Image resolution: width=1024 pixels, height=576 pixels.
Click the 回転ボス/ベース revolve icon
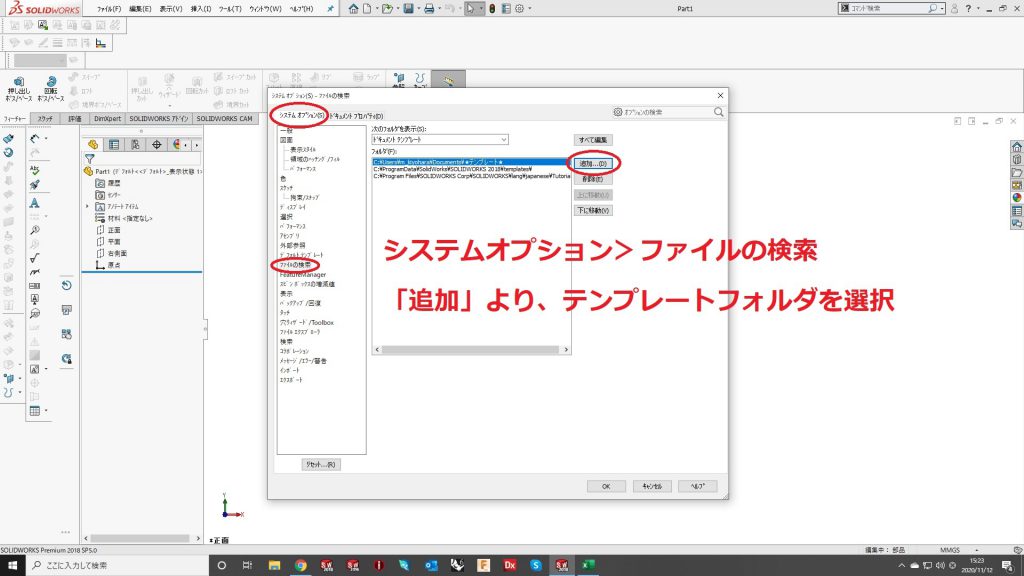[50, 90]
